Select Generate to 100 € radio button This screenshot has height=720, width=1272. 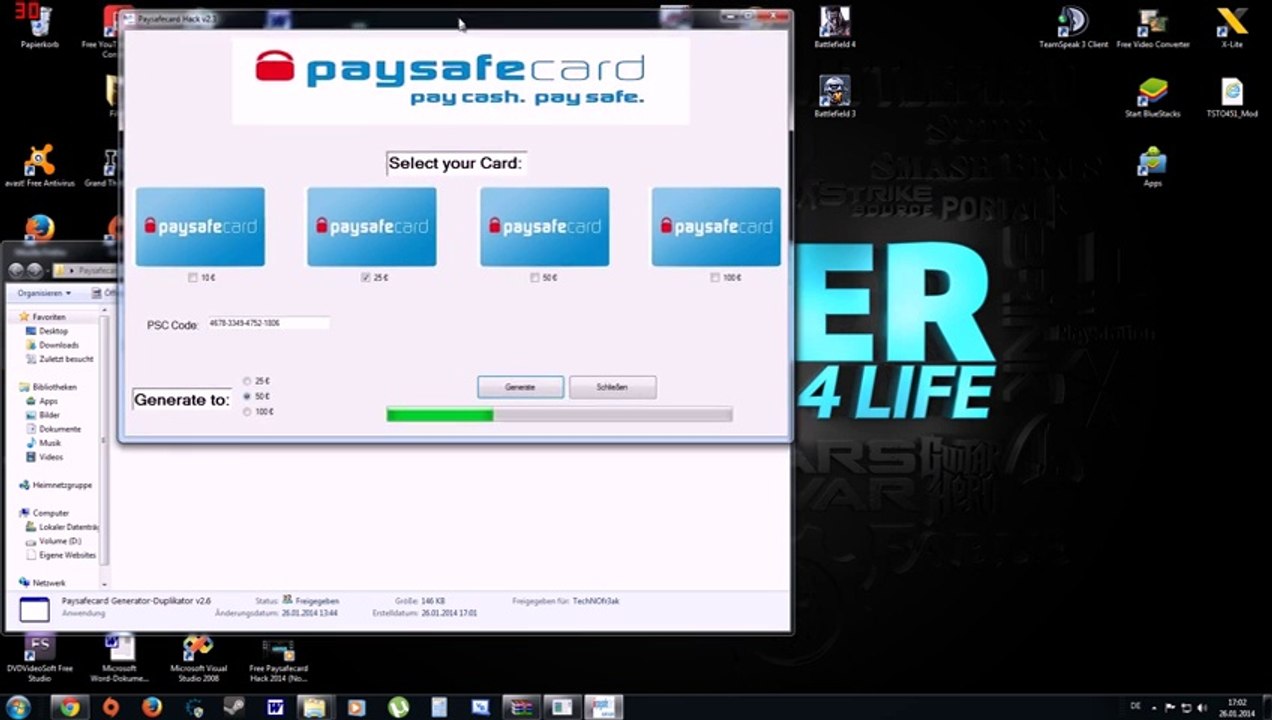pyautogui.click(x=247, y=412)
